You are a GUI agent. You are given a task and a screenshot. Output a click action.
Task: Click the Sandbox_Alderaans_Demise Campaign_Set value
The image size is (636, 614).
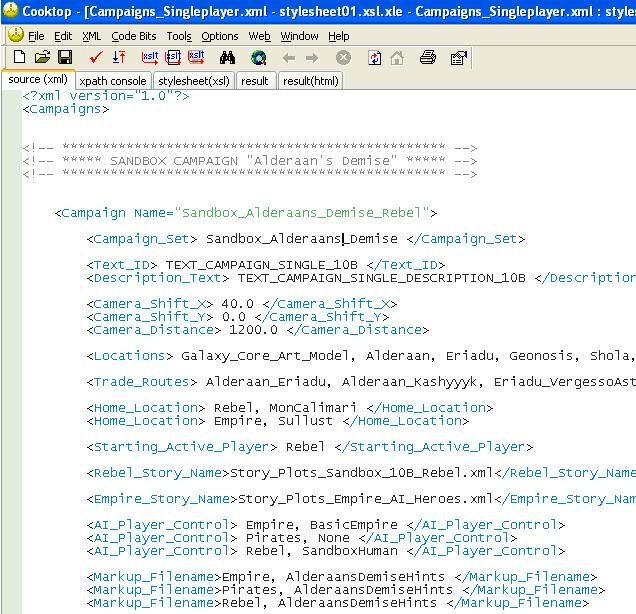pos(302,238)
